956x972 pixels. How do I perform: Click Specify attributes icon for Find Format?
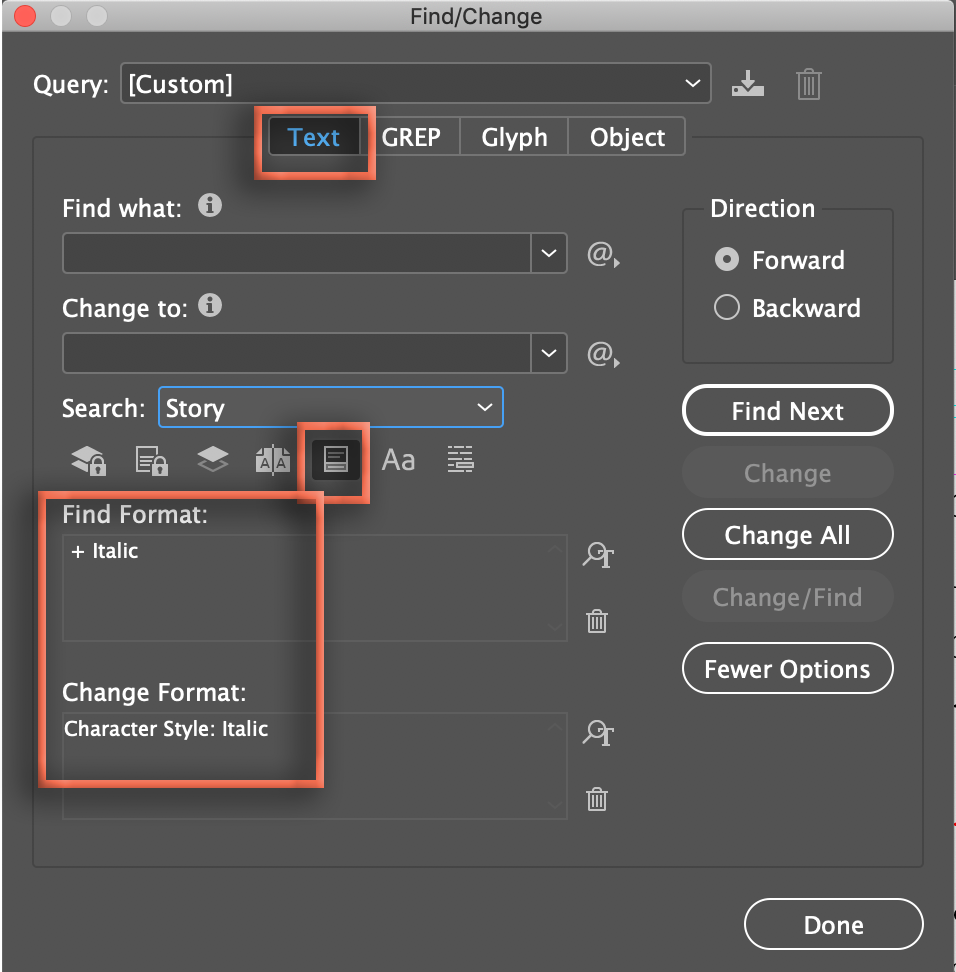click(597, 555)
